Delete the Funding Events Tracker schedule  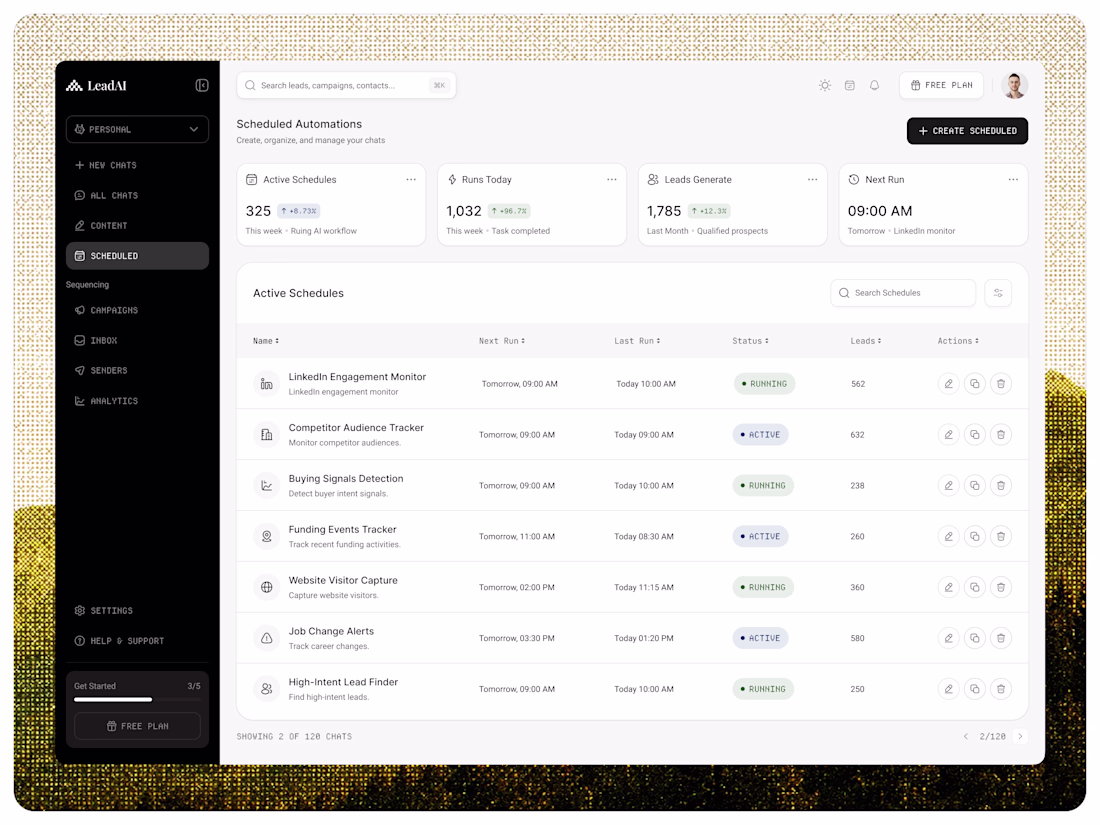click(1001, 537)
